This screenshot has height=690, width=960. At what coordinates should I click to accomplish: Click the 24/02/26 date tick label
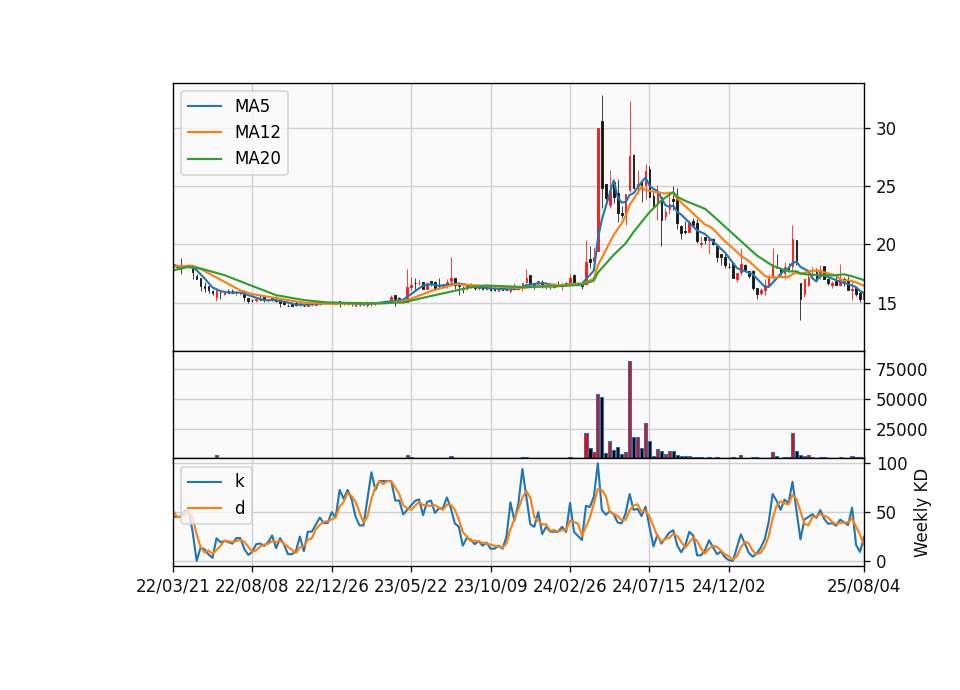pyautogui.click(x=569, y=587)
